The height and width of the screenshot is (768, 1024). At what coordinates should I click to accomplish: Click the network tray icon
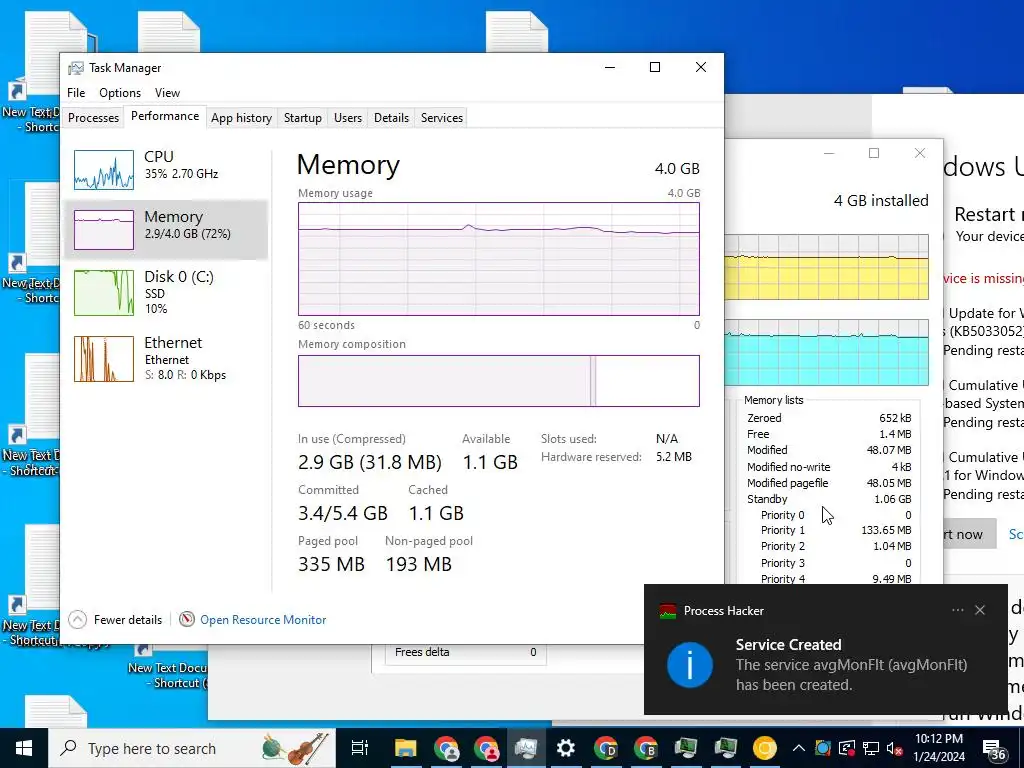click(x=871, y=748)
